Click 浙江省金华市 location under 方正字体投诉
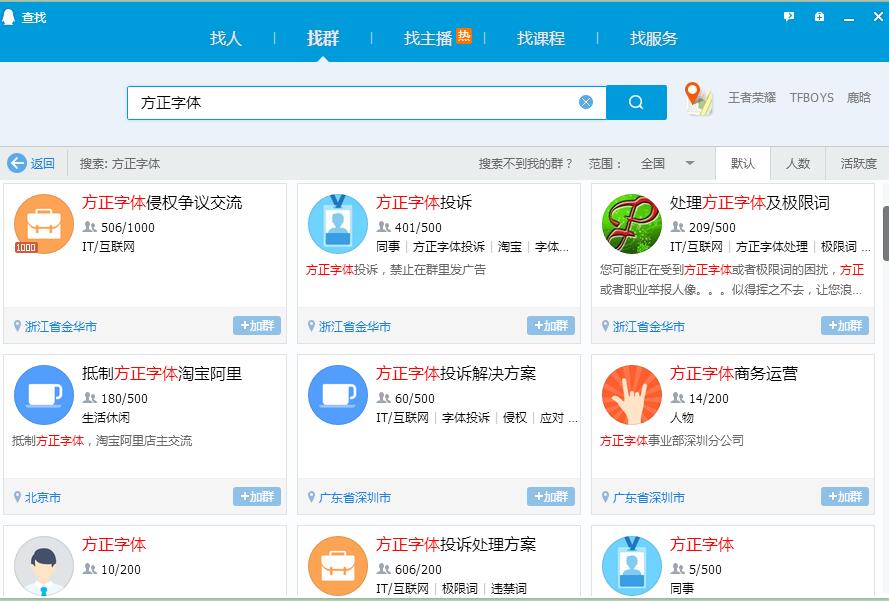Viewport: 889px width, 601px height. click(x=355, y=327)
